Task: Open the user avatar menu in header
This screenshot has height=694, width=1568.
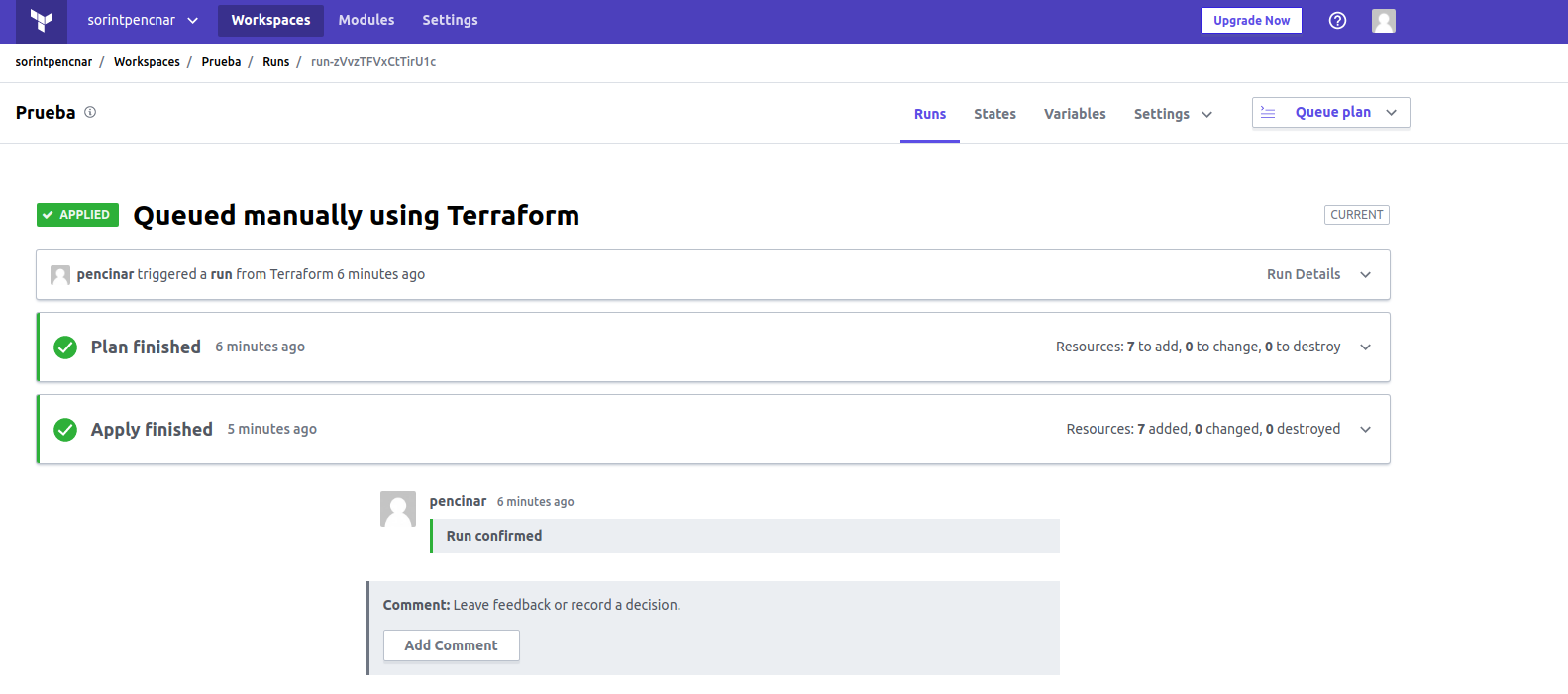Action: click(x=1384, y=21)
